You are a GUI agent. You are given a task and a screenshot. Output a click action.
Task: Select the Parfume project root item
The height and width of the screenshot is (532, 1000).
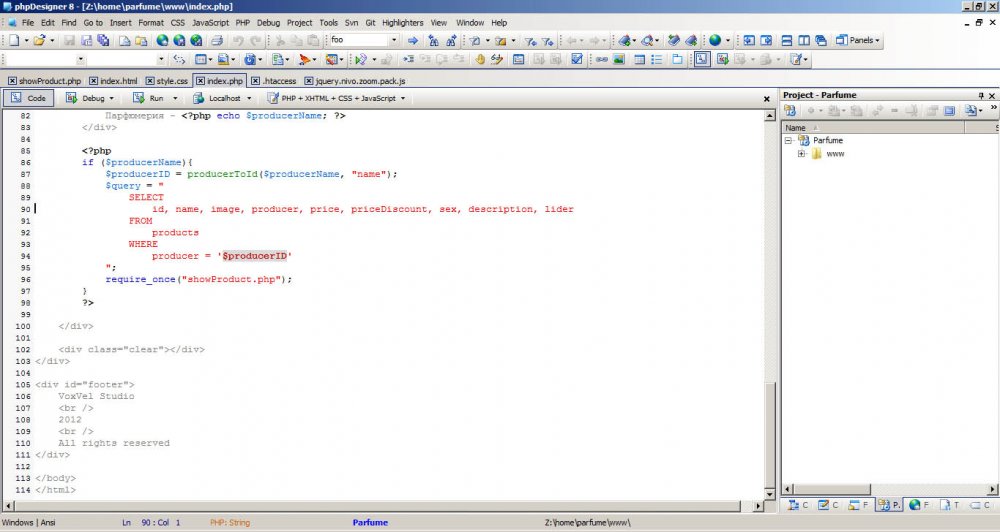click(828, 140)
